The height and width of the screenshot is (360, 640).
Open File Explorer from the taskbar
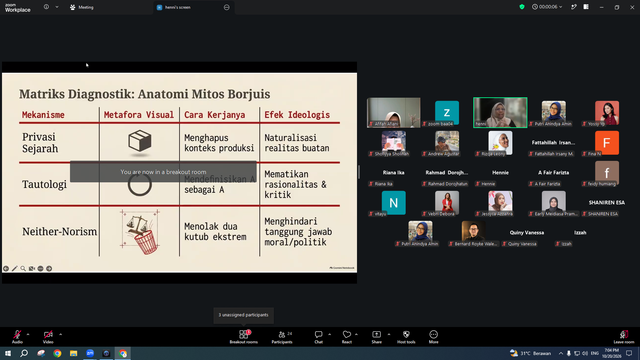click(x=73, y=353)
